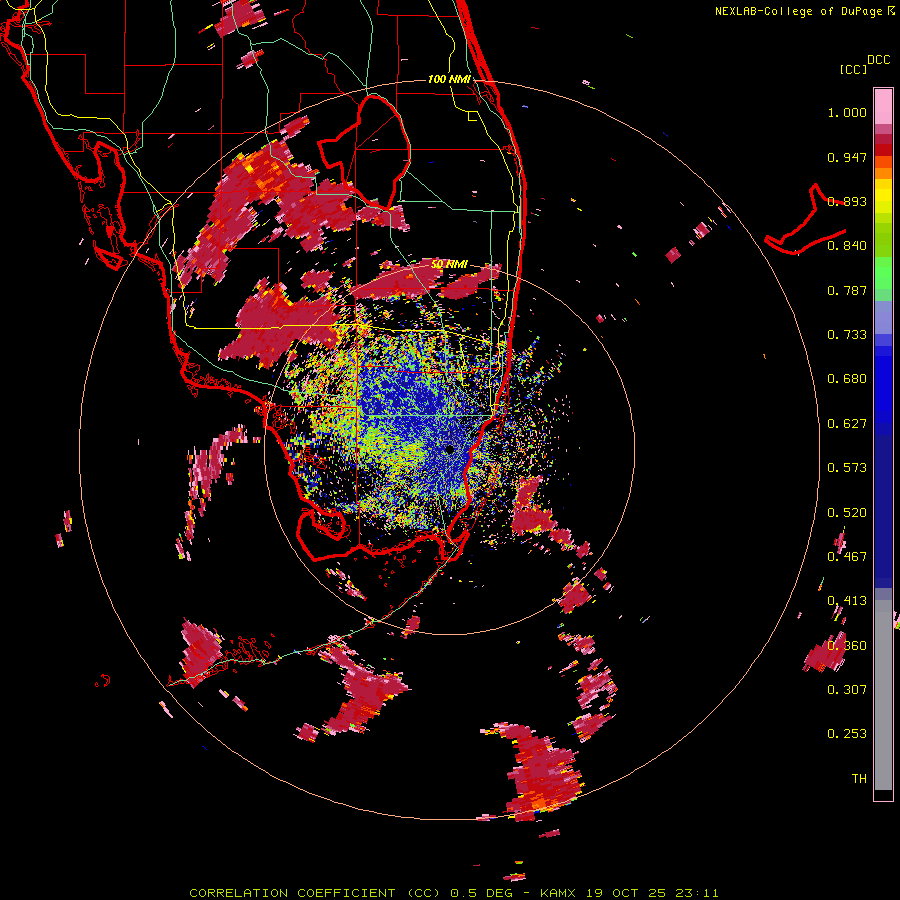Click the TH threshold label

click(859, 779)
